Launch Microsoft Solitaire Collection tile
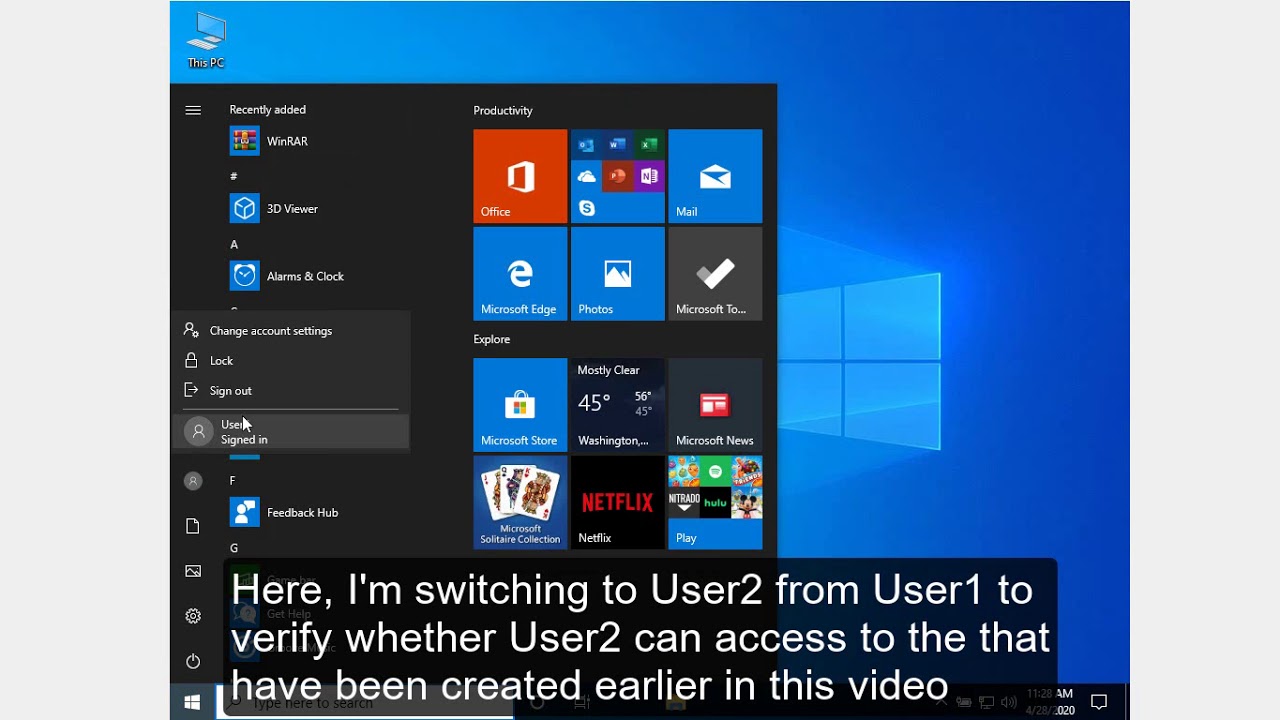This screenshot has height=720, width=1280. coord(520,503)
